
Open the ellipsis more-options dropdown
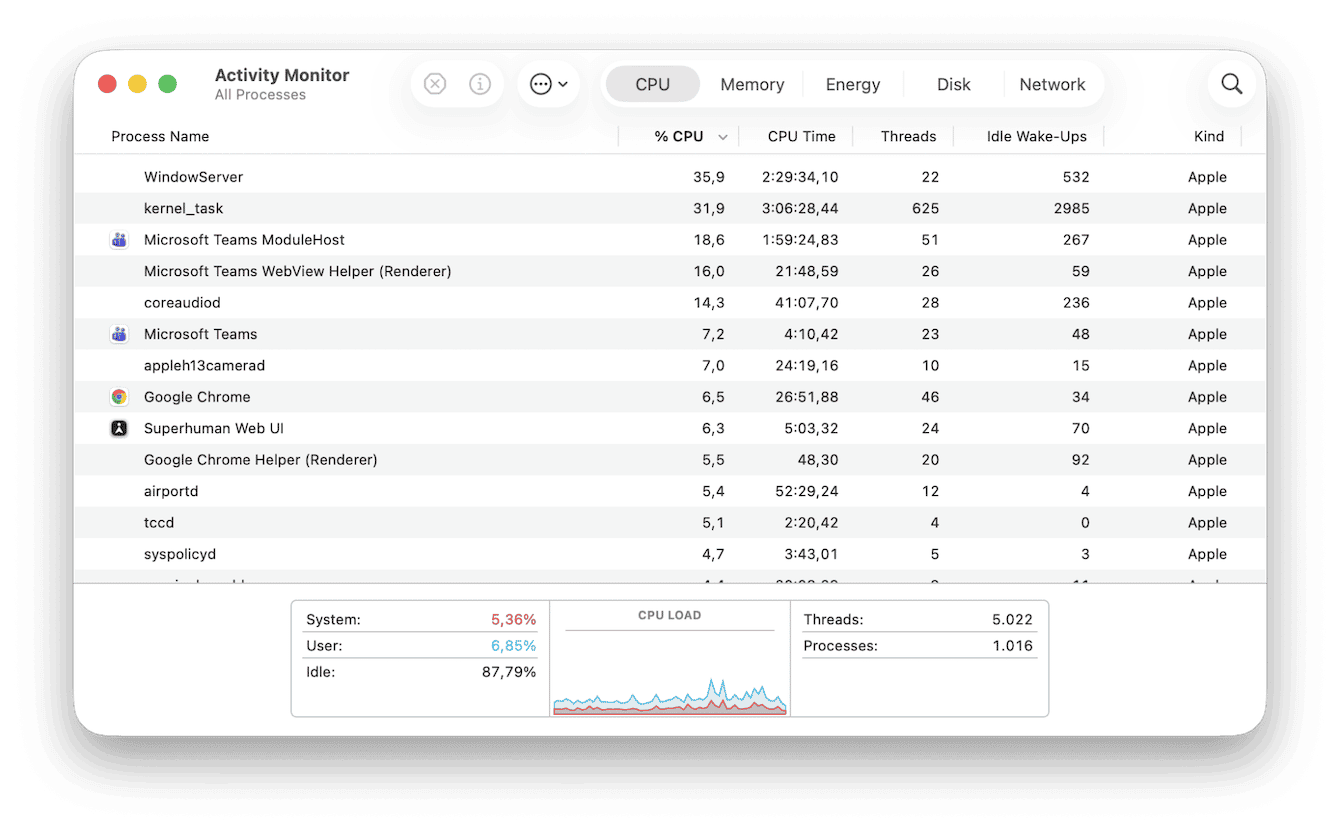[549, 84]
